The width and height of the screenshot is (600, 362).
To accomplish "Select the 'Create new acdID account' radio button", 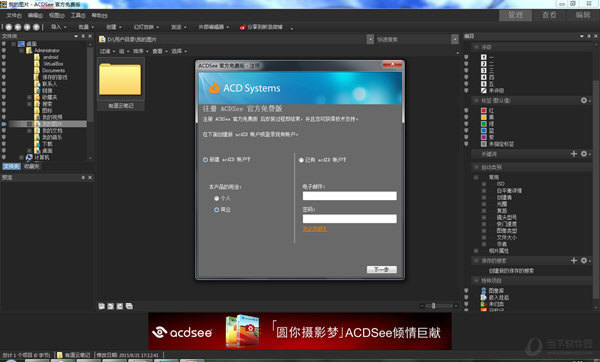I will tap(205, 160).
